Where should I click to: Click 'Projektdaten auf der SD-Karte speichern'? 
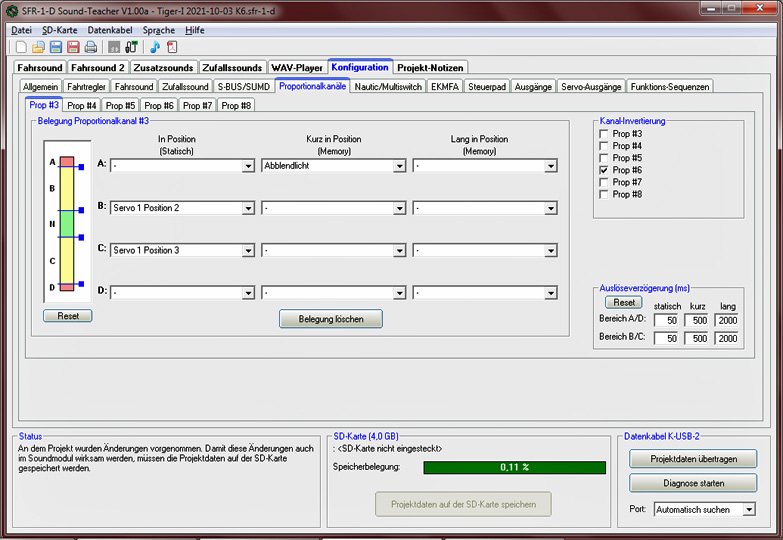pyautogui.click(x=463, y=504)
